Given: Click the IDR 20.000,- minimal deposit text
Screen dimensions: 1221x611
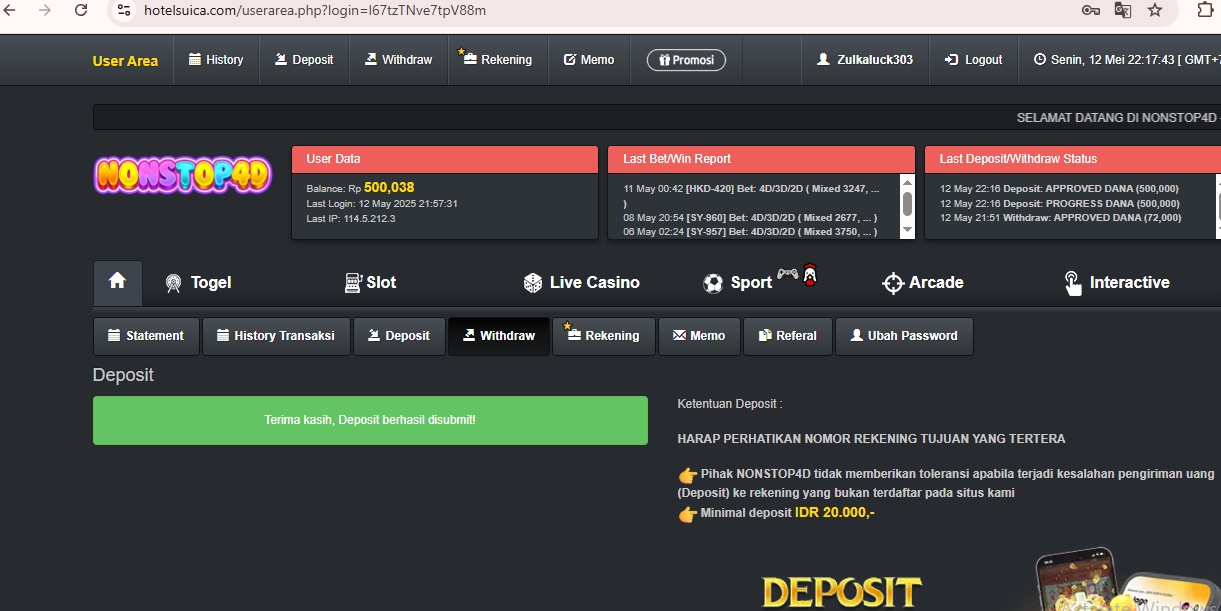Looking at the screenshot, I should [835, 512].
